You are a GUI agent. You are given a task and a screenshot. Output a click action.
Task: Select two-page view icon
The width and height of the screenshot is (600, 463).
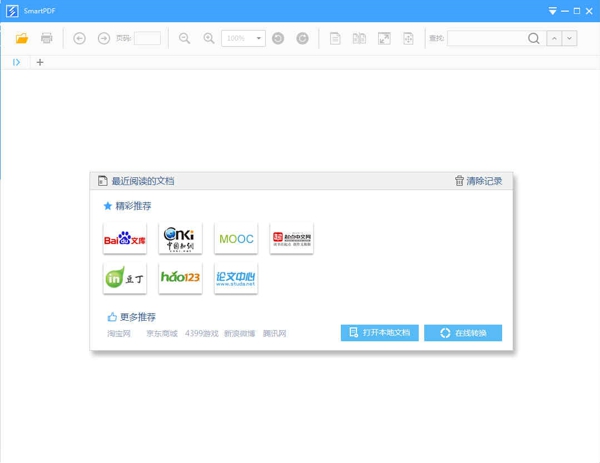[x=360, y=38]
